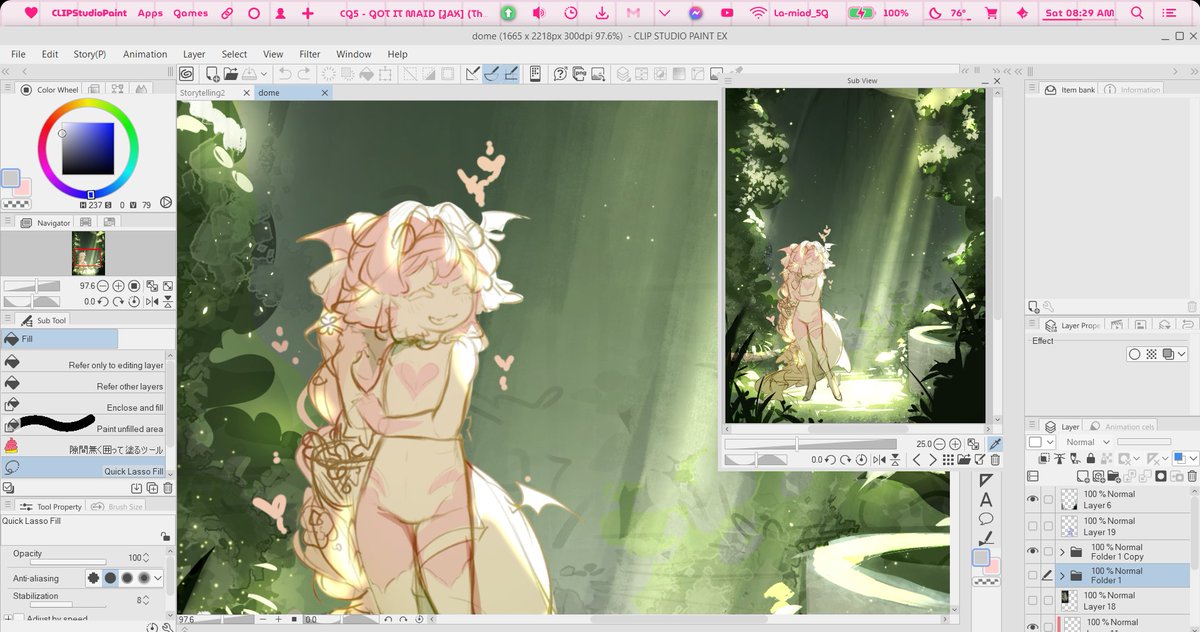Viewport: 1200px width, 632px height.
Task: Open the Filter menu
Action: coord(310,54)
